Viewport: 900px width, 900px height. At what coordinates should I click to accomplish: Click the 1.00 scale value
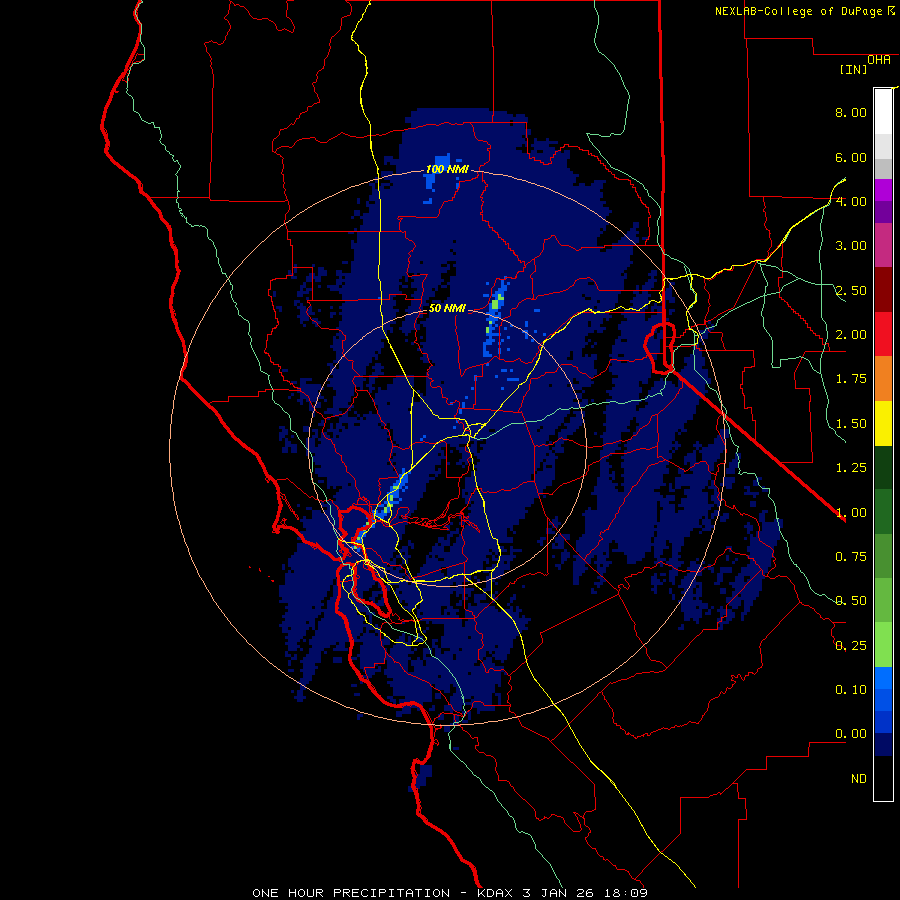pos(851,513)
